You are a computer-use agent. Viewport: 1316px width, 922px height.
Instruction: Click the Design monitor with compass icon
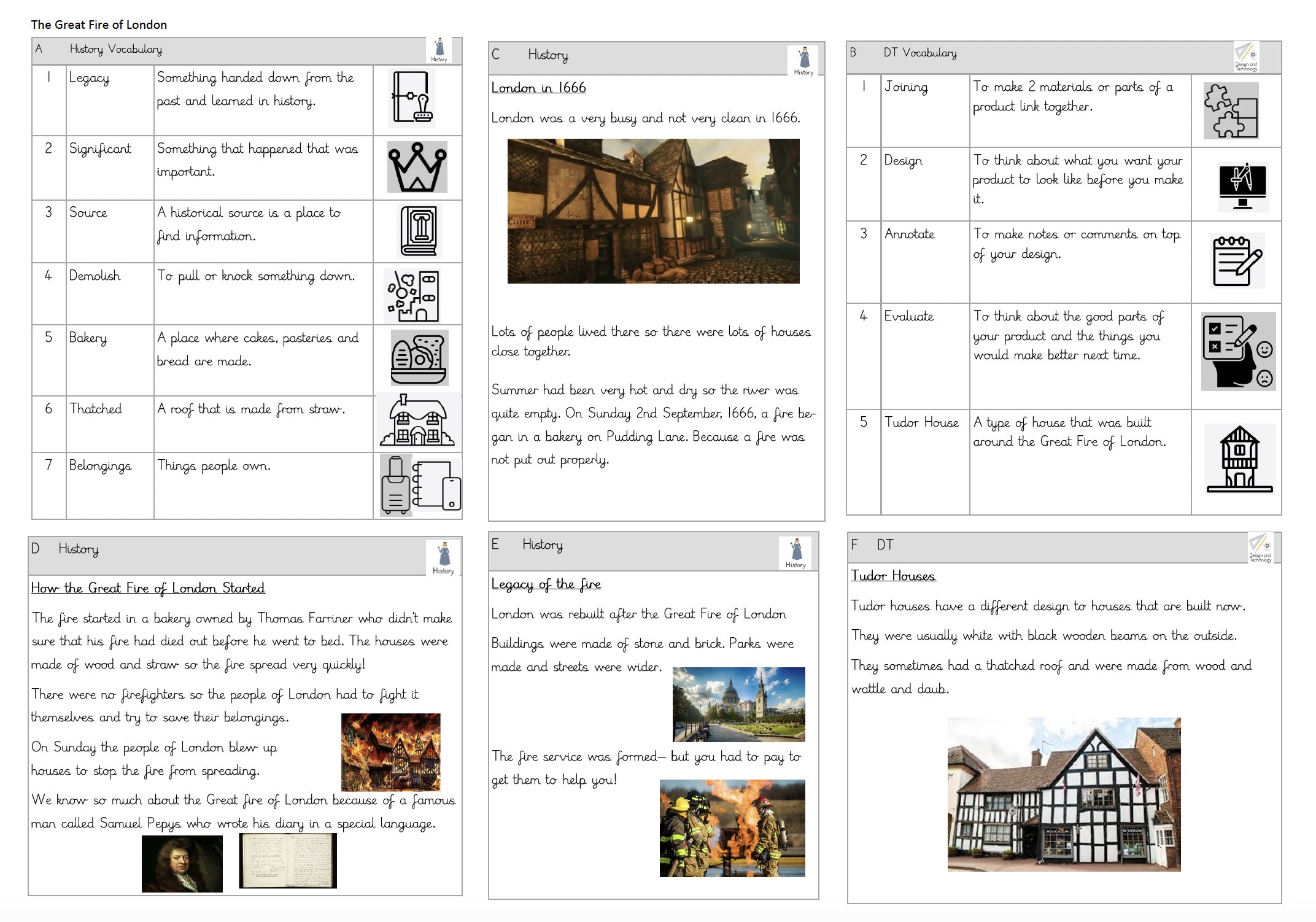tap(1242, 186)
